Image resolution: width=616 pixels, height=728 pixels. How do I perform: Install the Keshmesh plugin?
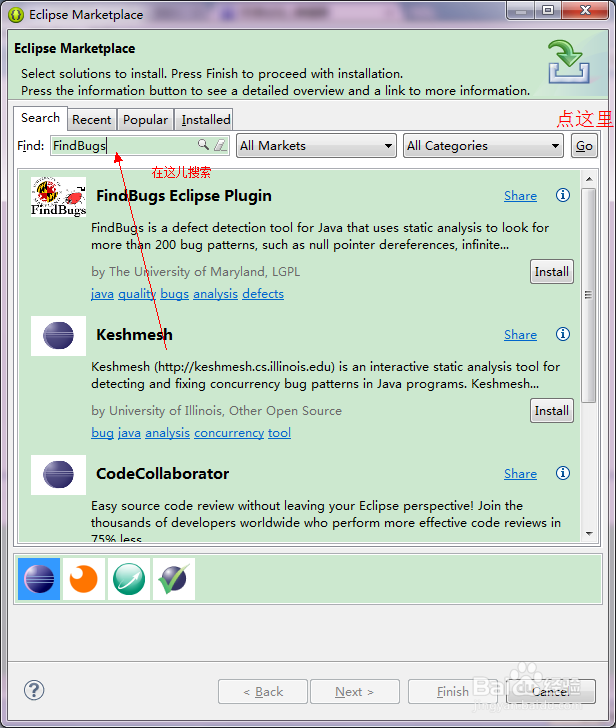point(551,410)
